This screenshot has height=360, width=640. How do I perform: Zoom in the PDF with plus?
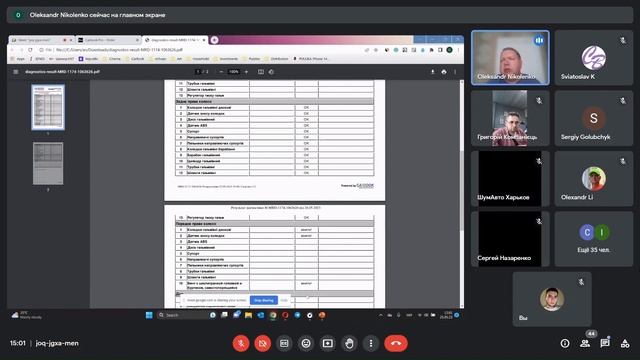[x=246, y=72]
